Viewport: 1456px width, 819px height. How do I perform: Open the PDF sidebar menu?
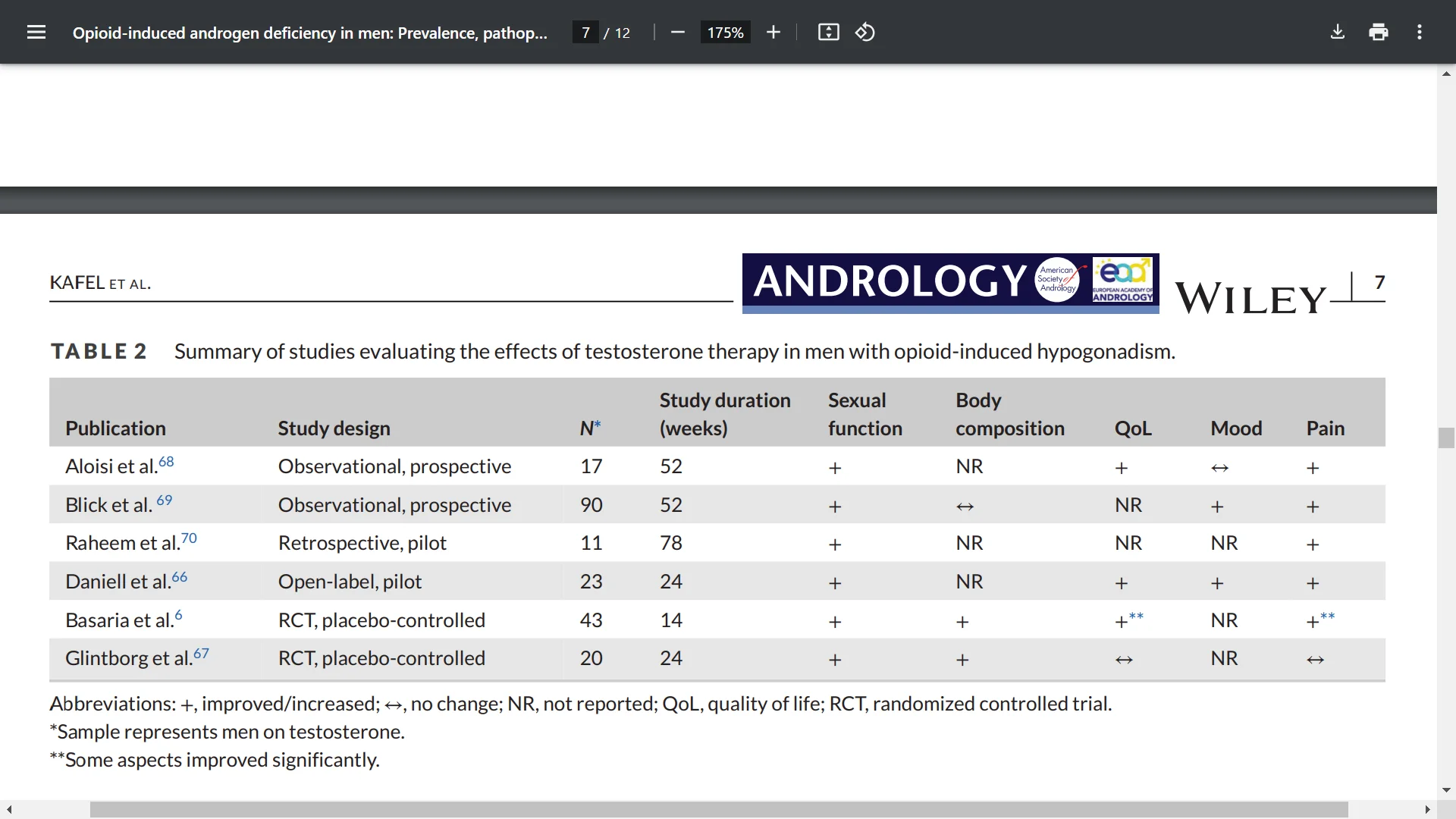(x=36, y=32)
